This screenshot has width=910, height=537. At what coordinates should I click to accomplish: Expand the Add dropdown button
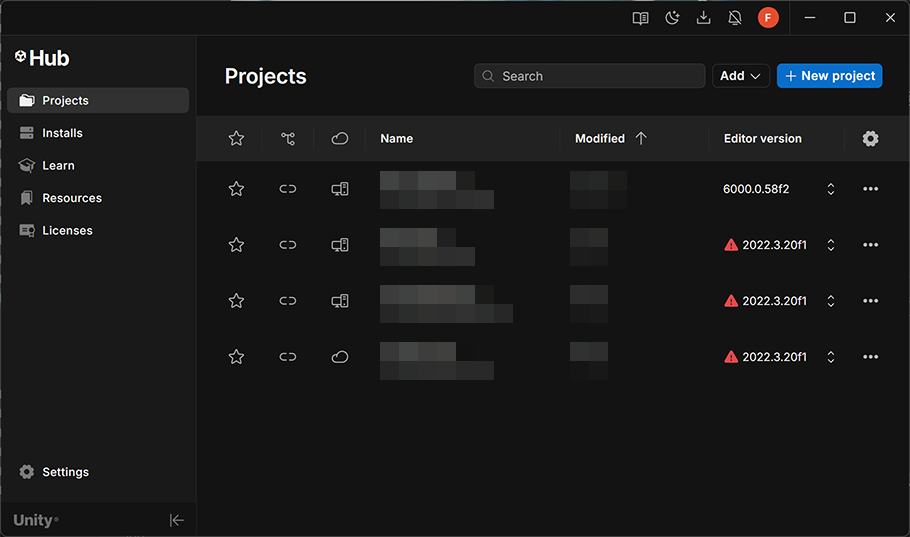click(x=741, y=76)
